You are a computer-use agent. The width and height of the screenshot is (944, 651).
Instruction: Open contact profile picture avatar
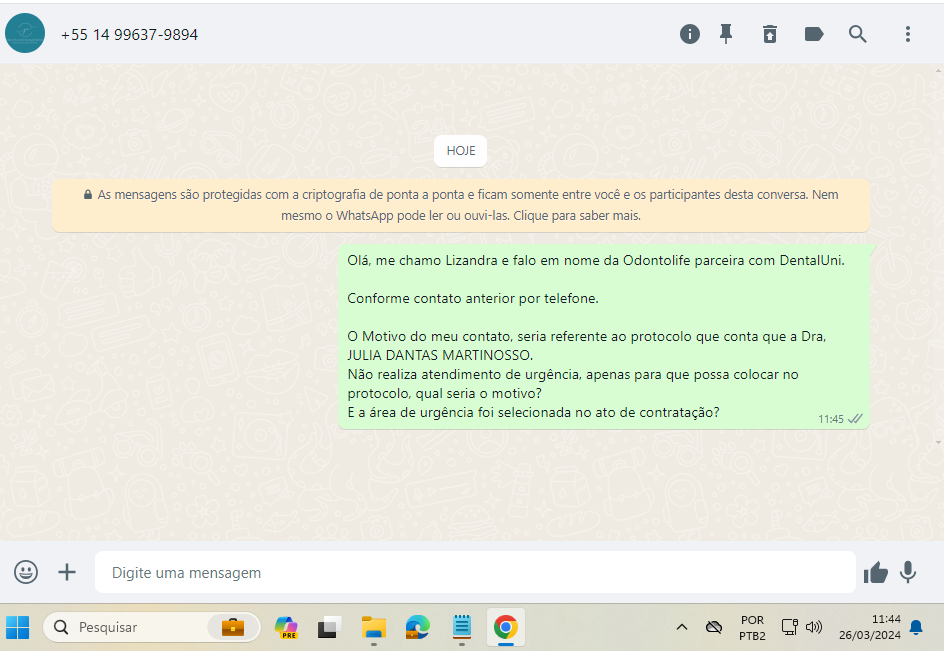click(25, 33)
